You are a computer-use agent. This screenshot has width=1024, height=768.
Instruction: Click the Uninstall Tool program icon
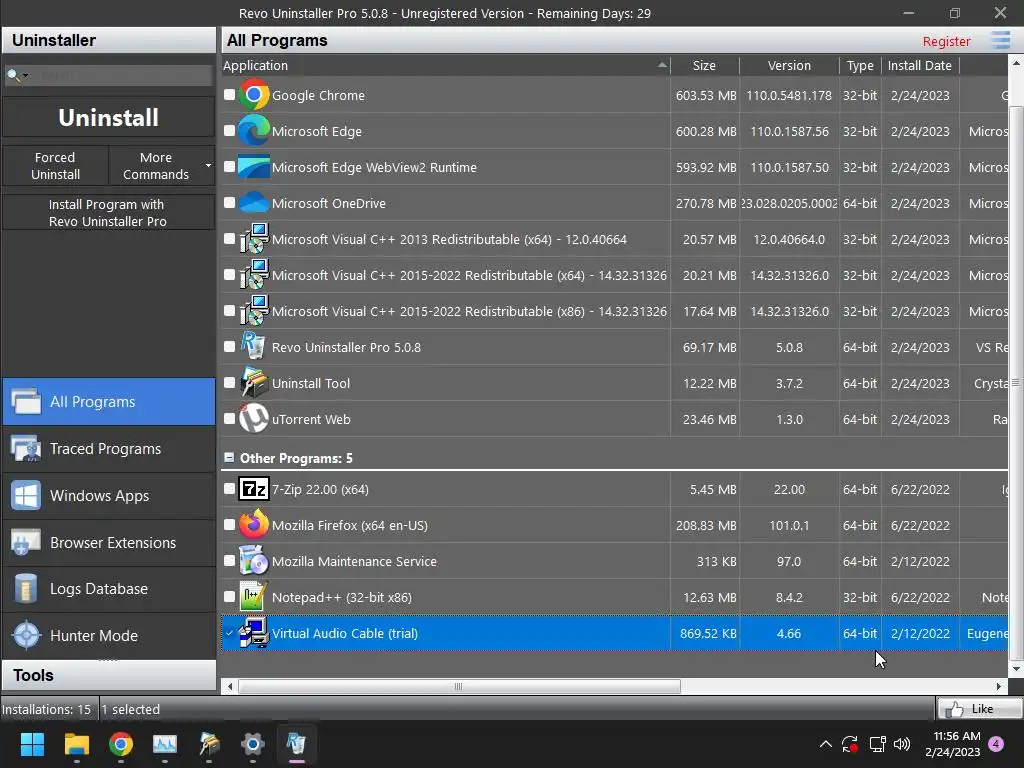click(x=254, y=383)
